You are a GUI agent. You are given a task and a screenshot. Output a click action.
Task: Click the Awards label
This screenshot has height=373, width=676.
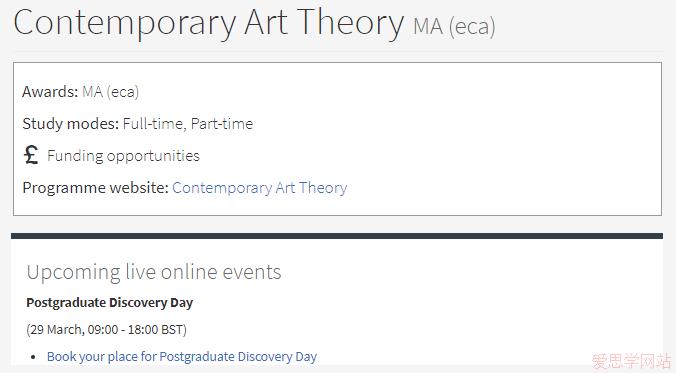pos(50,92)
